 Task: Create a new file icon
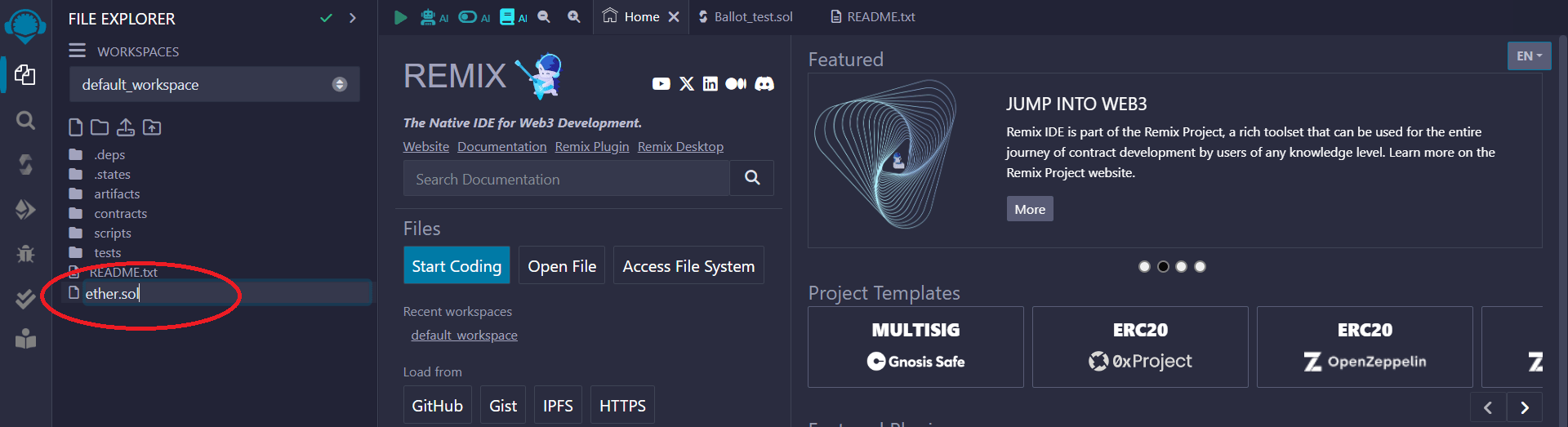(x=75, y=127)
